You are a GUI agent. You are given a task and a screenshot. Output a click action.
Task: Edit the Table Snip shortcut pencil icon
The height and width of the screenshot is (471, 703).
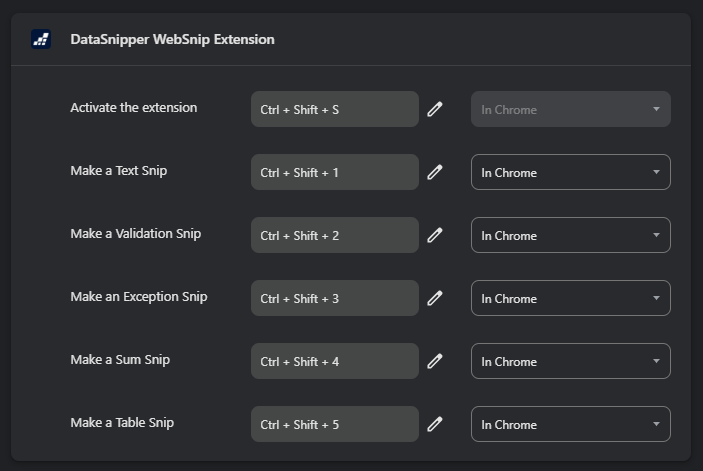point(434,425)
